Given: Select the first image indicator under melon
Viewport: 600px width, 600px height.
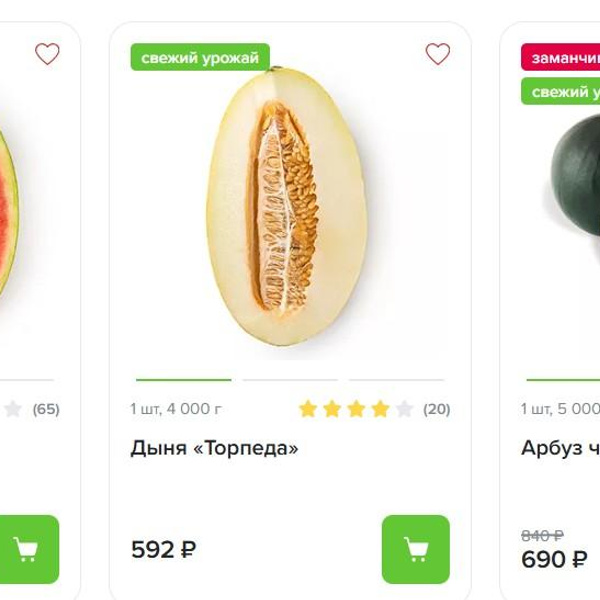Looking at the screenshot, I should coord(183,380).
